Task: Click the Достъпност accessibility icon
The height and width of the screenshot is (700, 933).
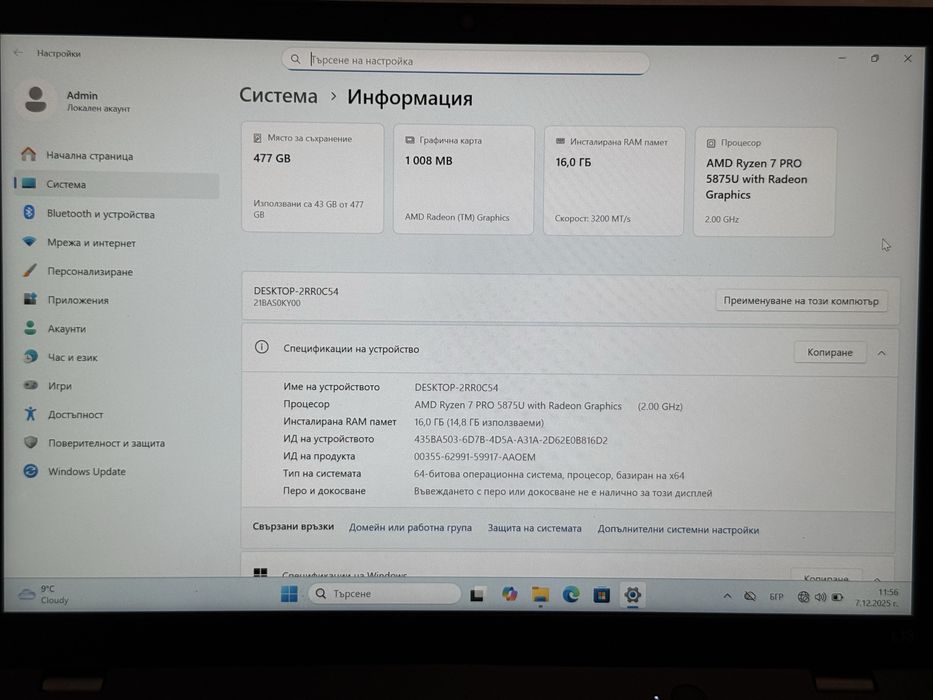Action: point(30,414)
